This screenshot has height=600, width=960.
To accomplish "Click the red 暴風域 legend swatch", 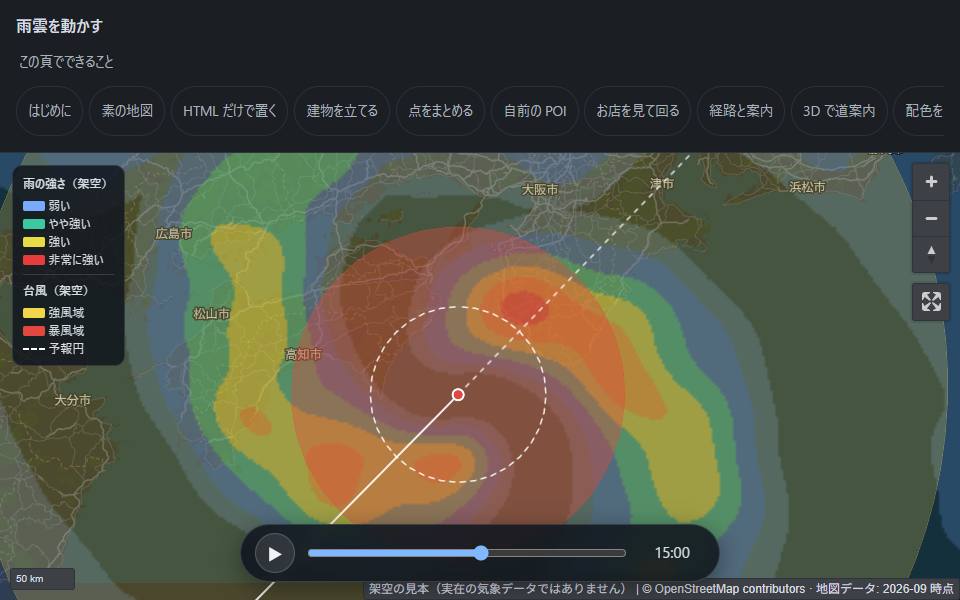I will pos(34,331).
